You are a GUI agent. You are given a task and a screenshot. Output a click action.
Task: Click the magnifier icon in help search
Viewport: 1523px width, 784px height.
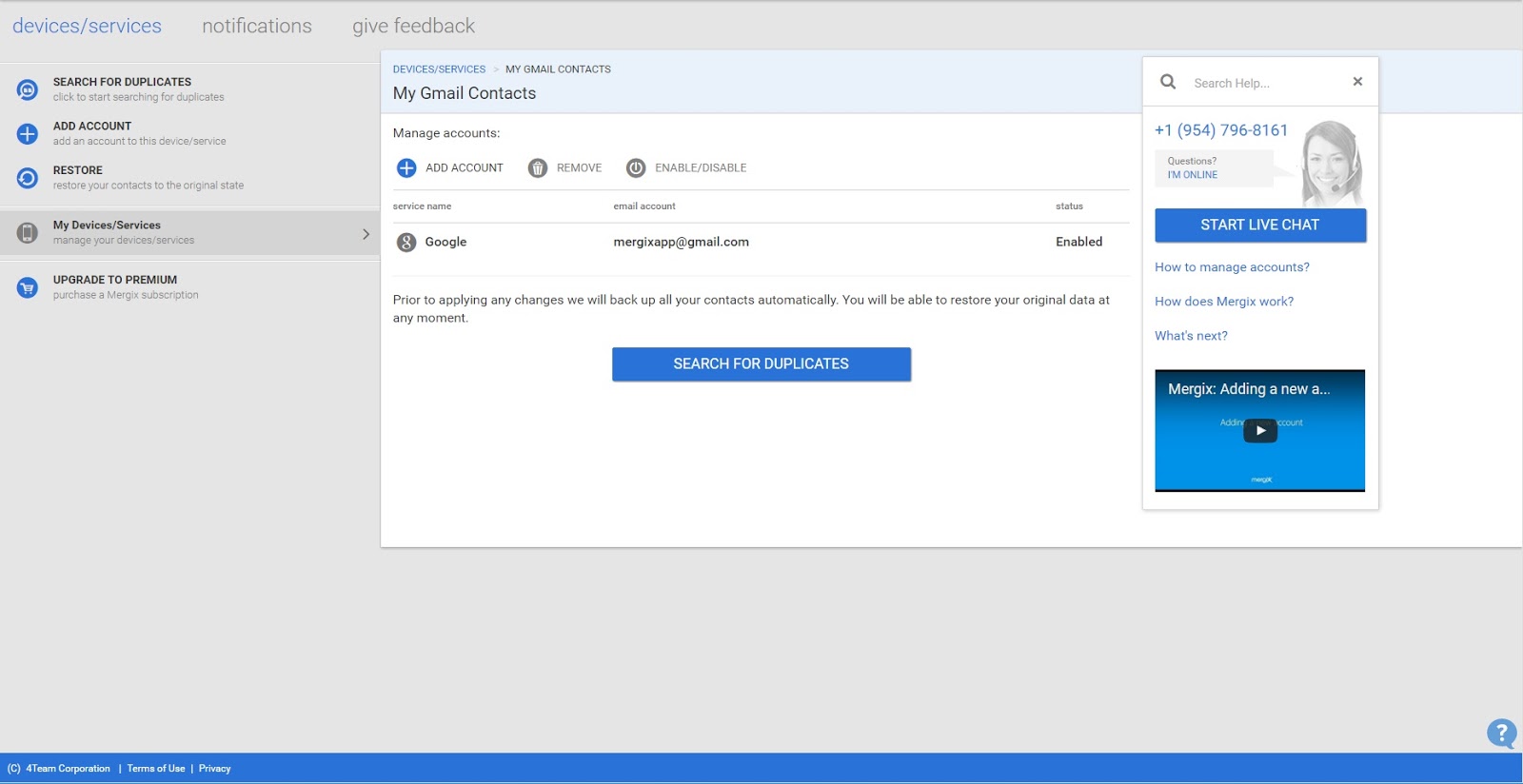click(x=1168, y=82)
